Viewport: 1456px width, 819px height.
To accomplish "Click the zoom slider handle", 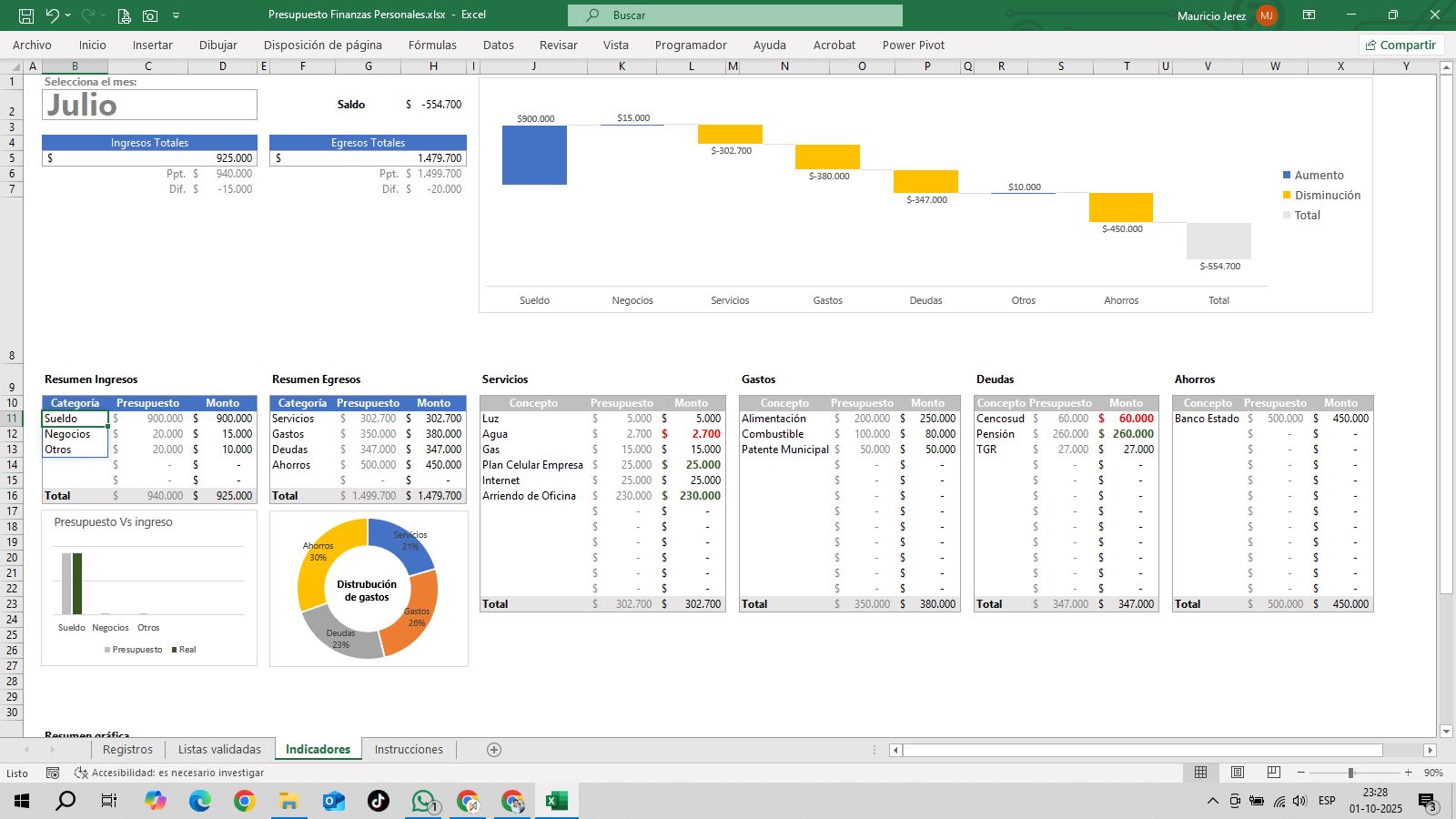I will [x=1351, y=773].
